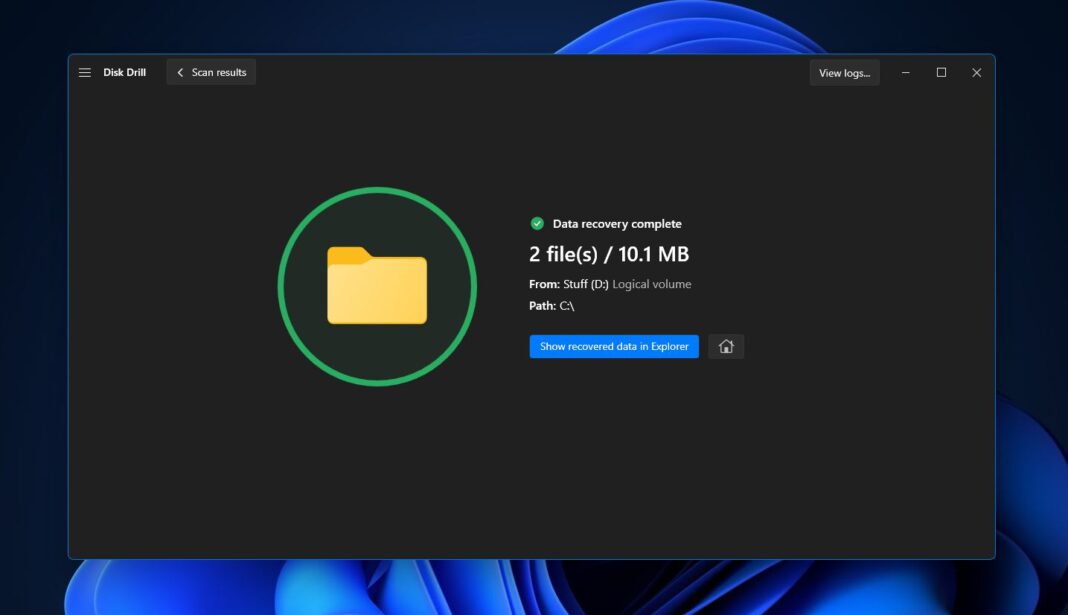This screenshot has width=1068, height=615.
Task: Maximize the Disk Drill window
Action: 941,72
